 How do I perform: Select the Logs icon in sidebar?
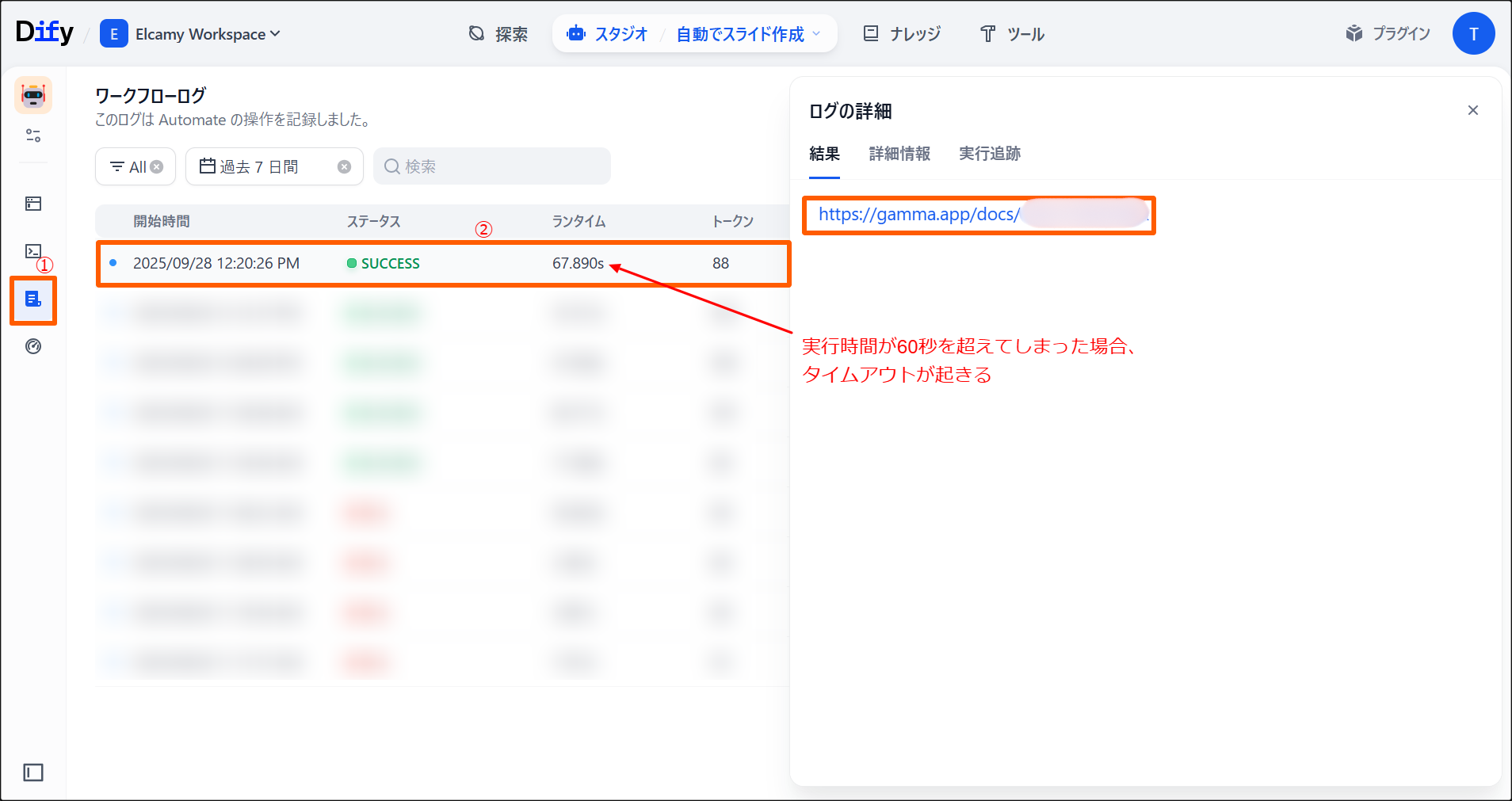(x=33, y=299)
